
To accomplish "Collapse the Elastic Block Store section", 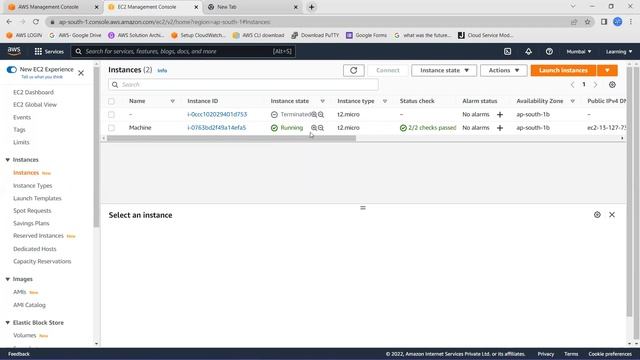I will (7, 322).
